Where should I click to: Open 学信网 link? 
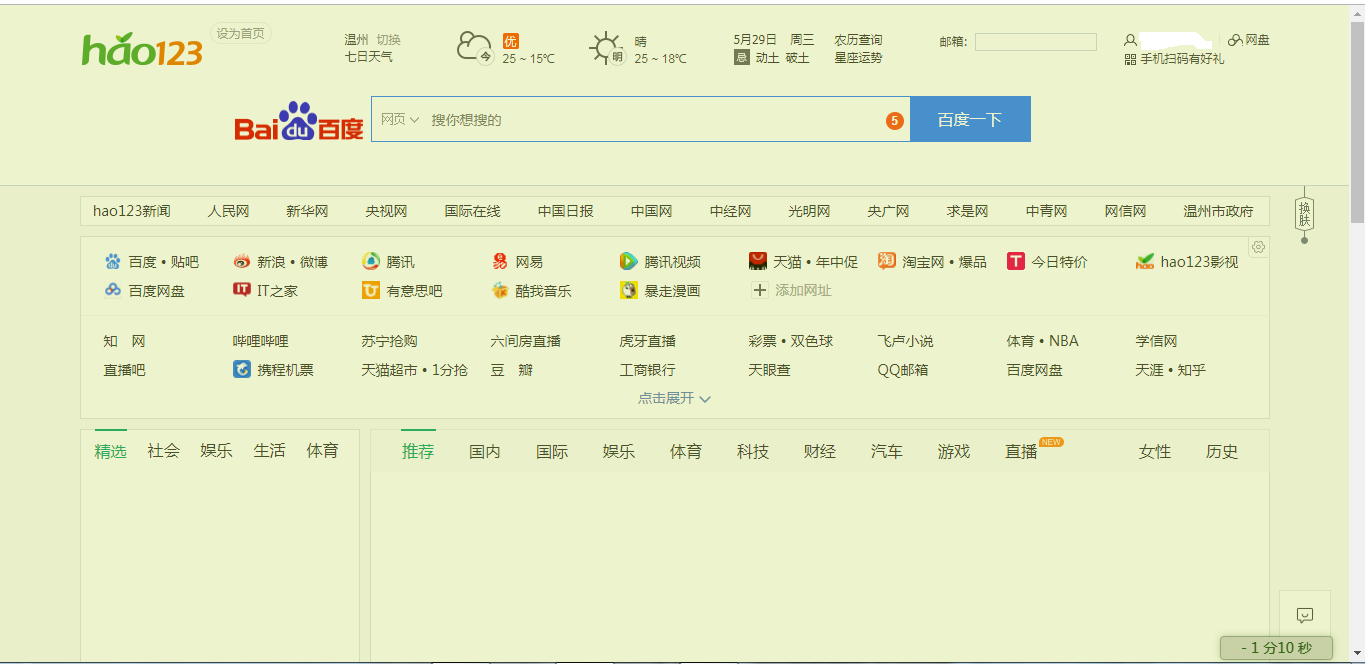1156,341
